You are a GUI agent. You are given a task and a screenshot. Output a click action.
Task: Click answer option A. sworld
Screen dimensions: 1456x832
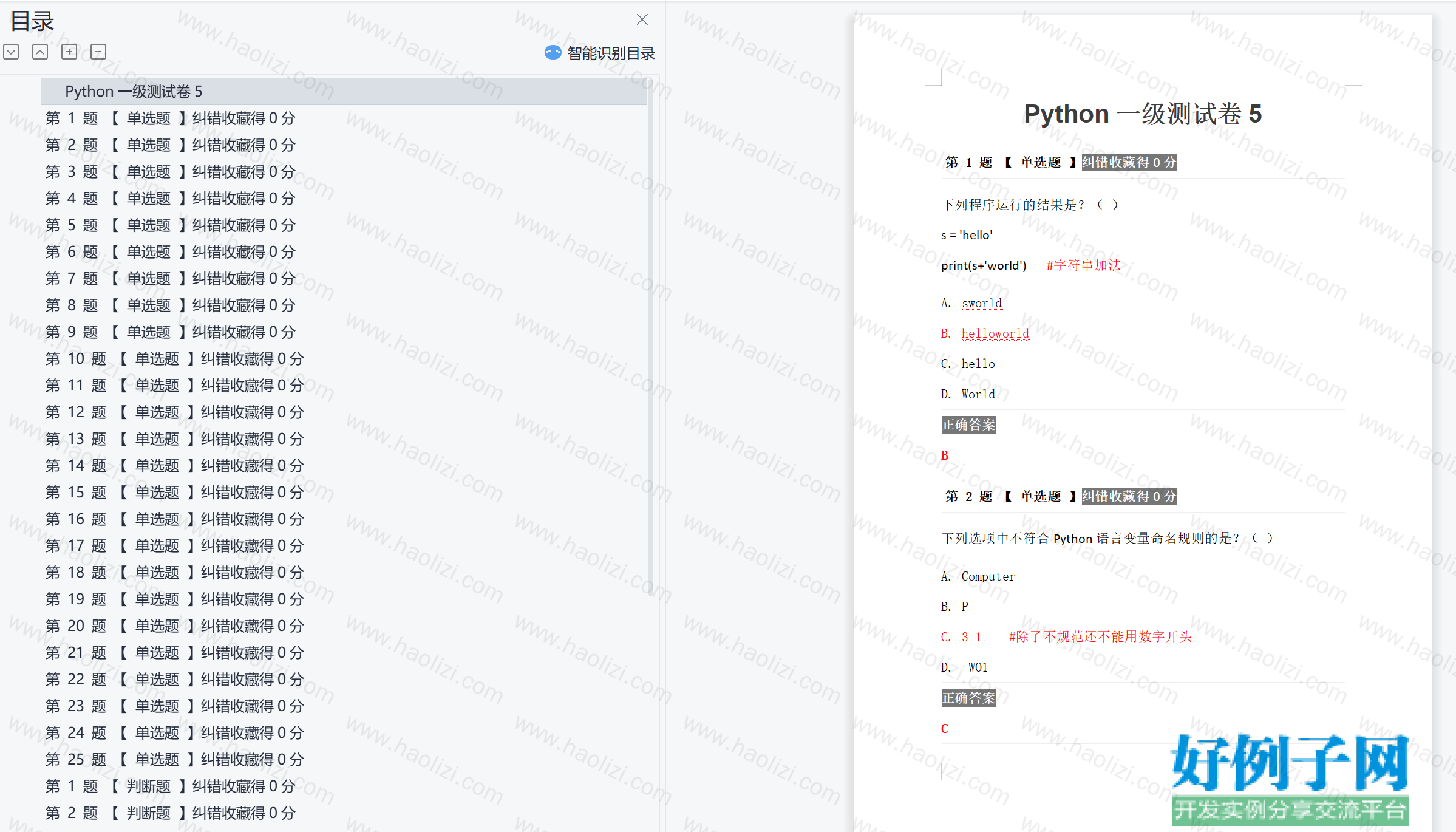pyautogui.click(x=971, y=303)
